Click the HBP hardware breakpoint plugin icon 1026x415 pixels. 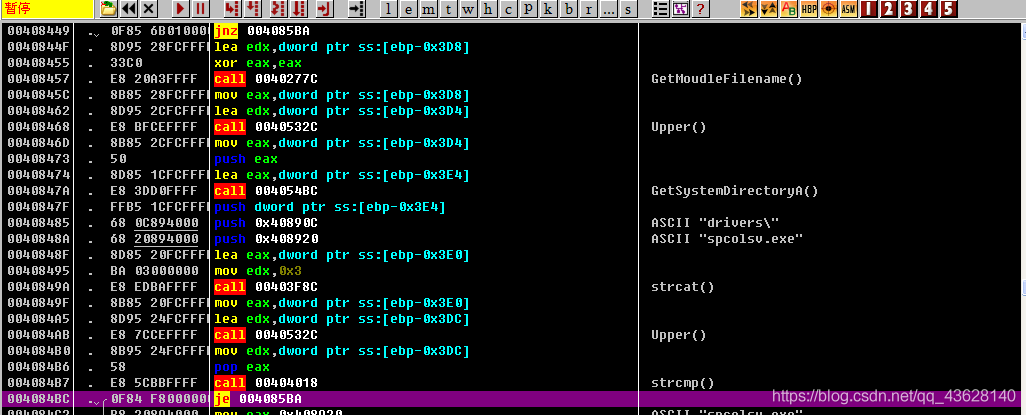pyautogui.click(x=808, y=9)
